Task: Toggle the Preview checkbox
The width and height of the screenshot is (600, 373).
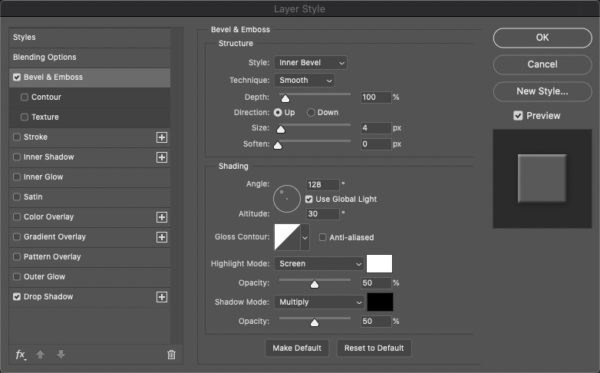Action: click(518, 116)
